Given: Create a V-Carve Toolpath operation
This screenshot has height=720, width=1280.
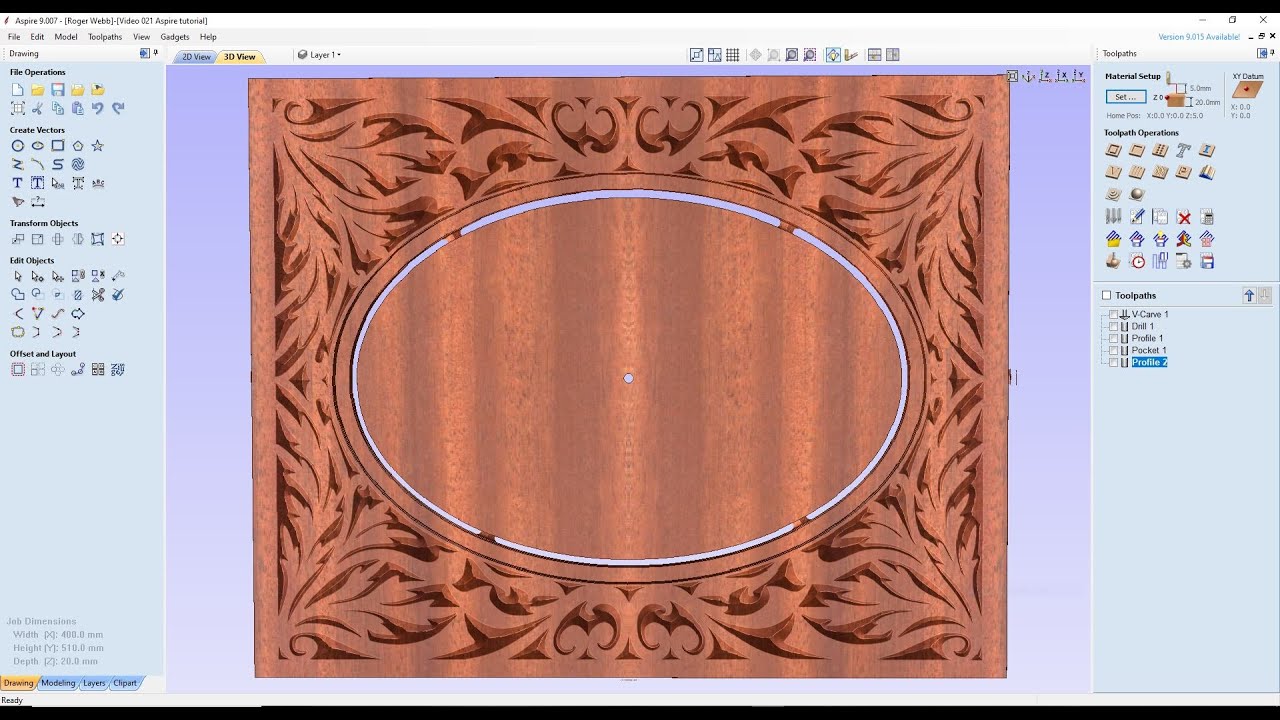Looking at the screenshot, I should [1113, 172].
